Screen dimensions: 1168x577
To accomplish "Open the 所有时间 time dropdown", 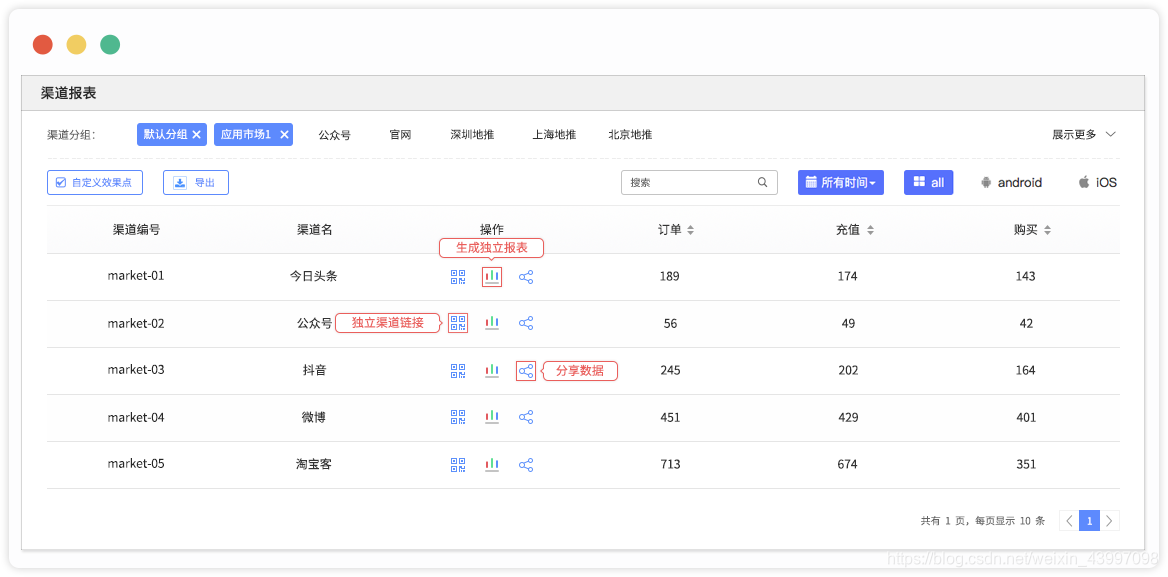I will (x=841, y=182).
